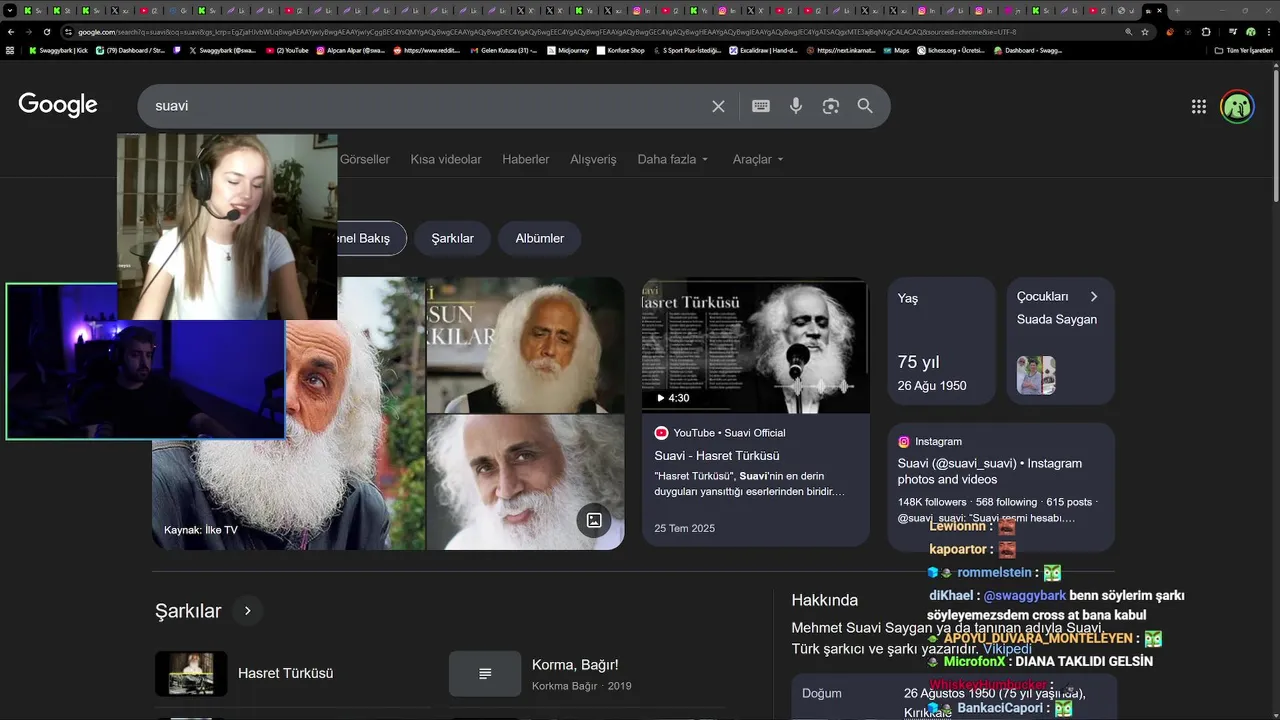Expand the Daha fazla dropdown
Screen dimensions: 1280x720
673,159
